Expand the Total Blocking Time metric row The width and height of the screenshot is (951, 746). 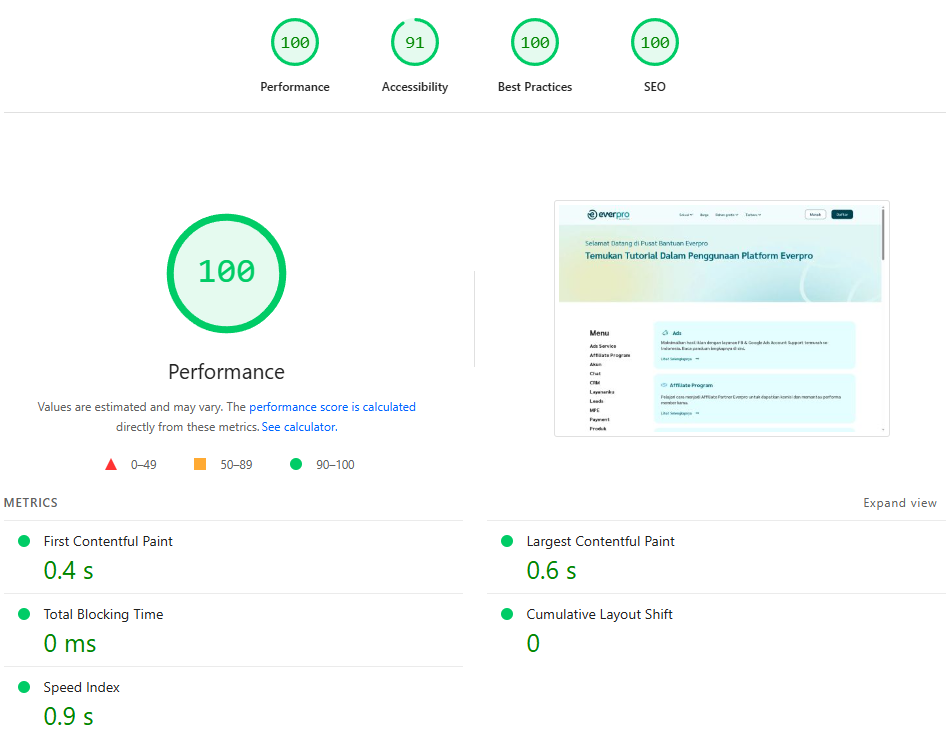[103, 614]
